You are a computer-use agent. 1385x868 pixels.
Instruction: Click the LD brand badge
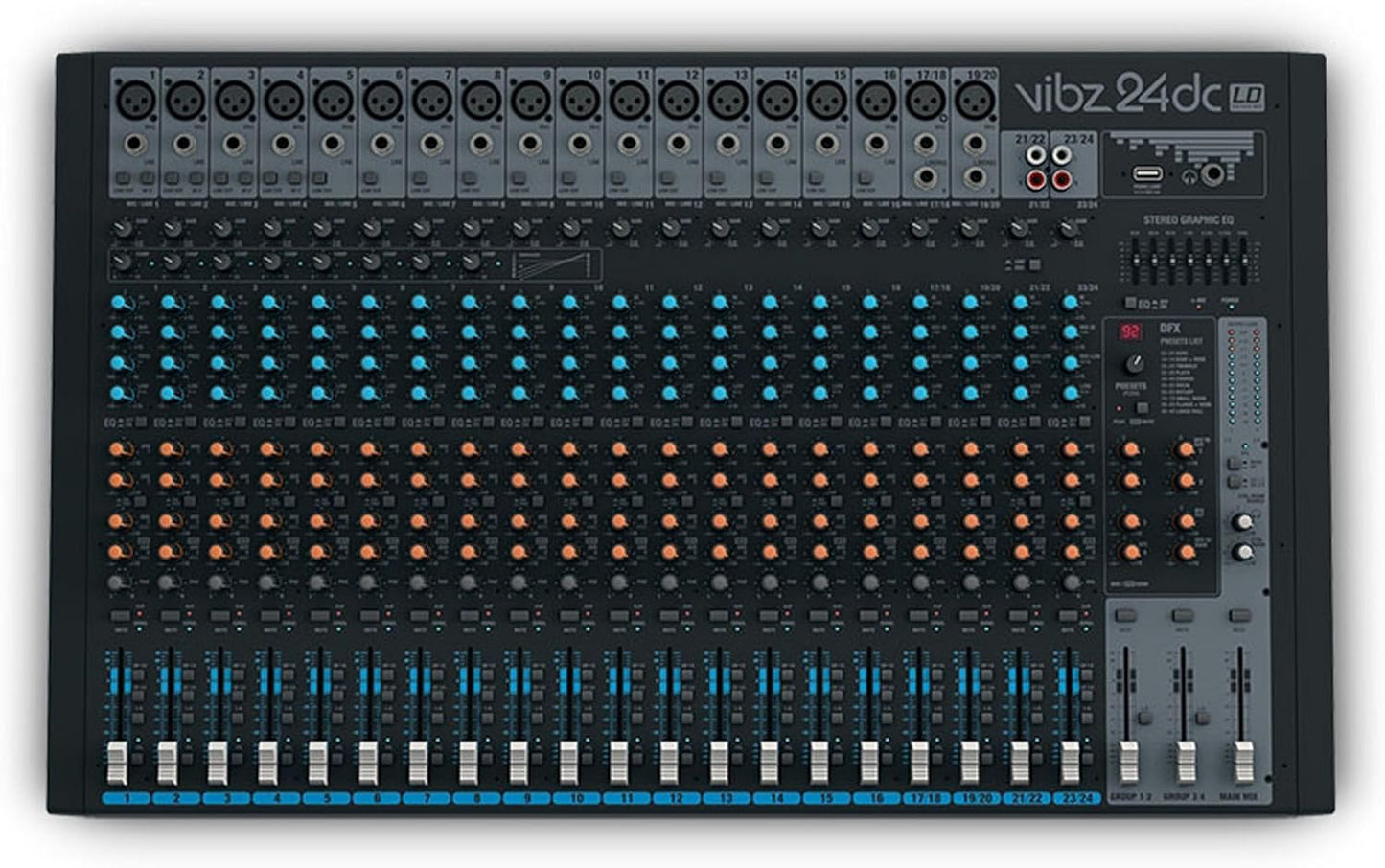(x=1245, y=97)
